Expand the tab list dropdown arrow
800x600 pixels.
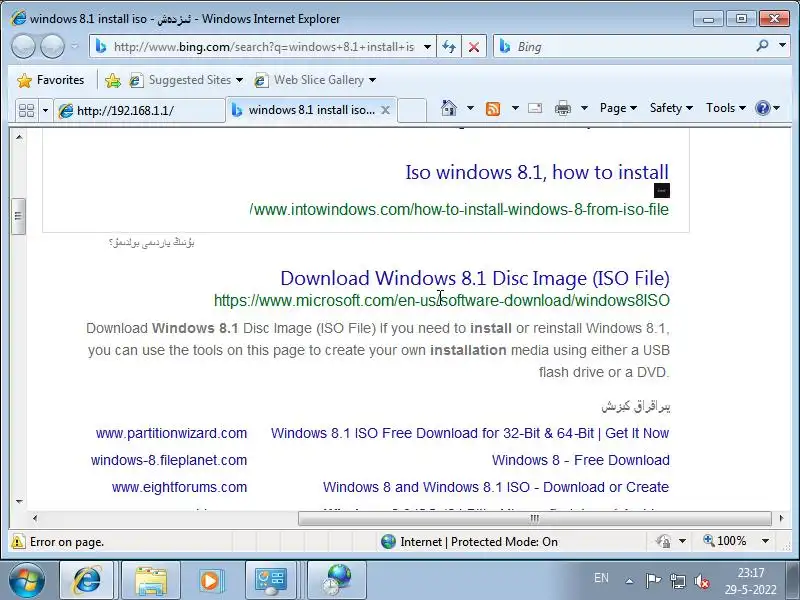45,110
